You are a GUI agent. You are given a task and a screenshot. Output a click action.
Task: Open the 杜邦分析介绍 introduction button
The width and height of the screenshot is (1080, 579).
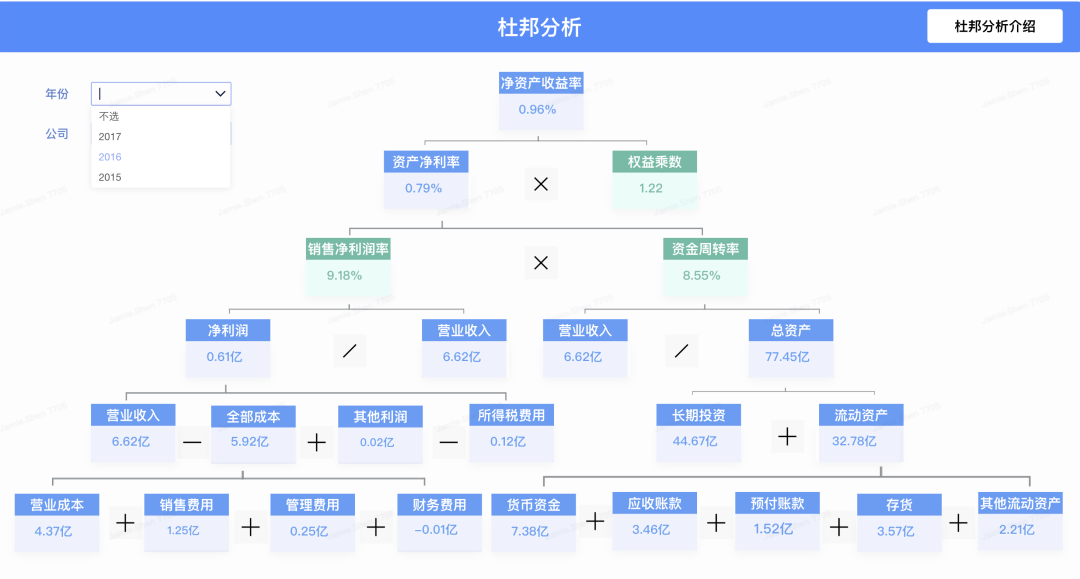pyautogui.click(x=995, y=26)
